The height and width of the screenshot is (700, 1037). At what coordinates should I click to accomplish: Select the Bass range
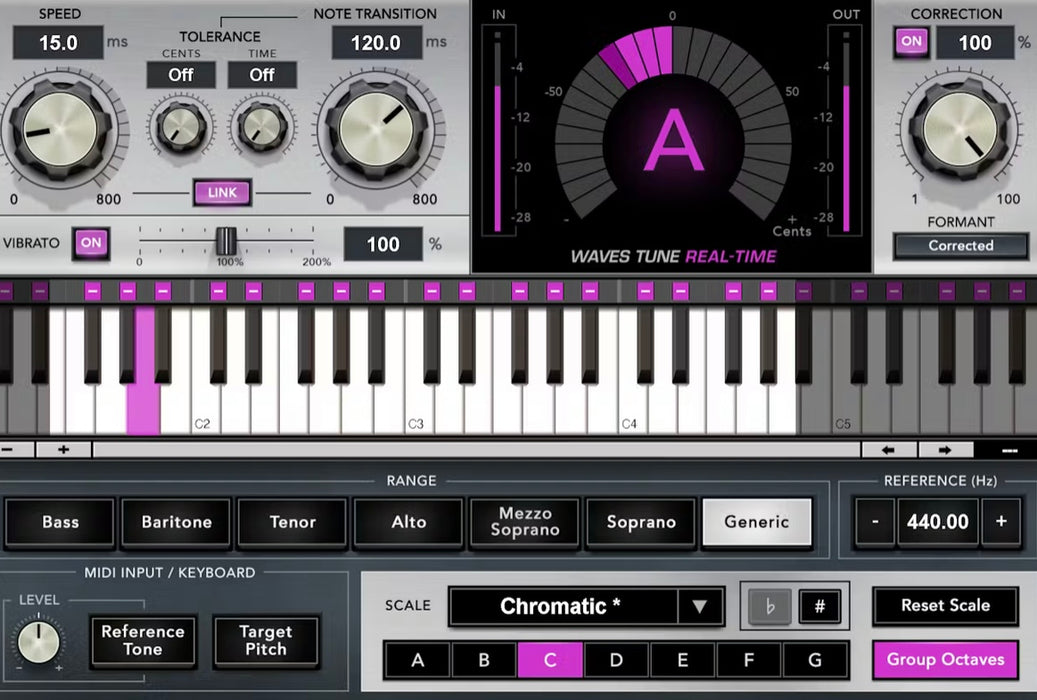tap(60, 522)
